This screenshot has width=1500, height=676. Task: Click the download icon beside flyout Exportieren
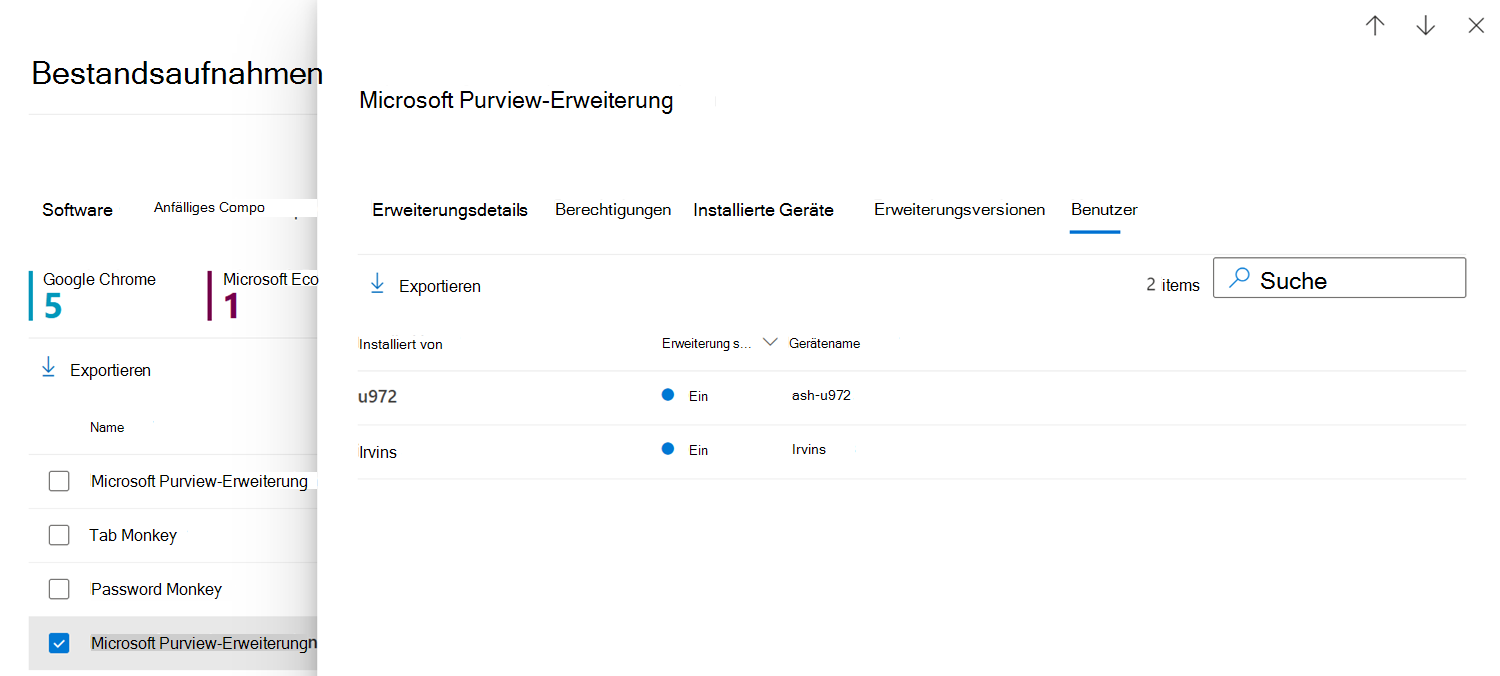(x=377, y=284)
